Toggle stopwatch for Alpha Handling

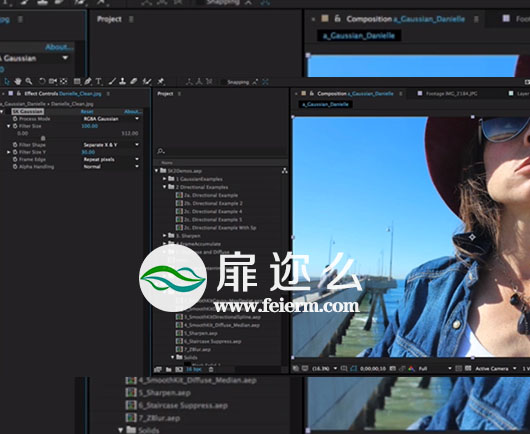pyautogui.click(x=15, y=167)
